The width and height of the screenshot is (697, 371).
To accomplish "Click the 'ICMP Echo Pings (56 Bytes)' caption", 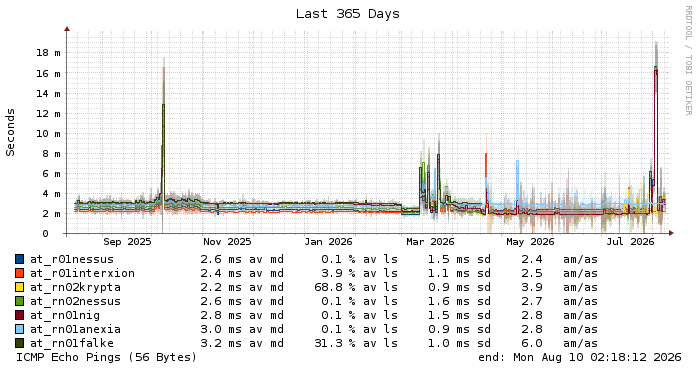I will pyautogui.click(x=106, y=357).
